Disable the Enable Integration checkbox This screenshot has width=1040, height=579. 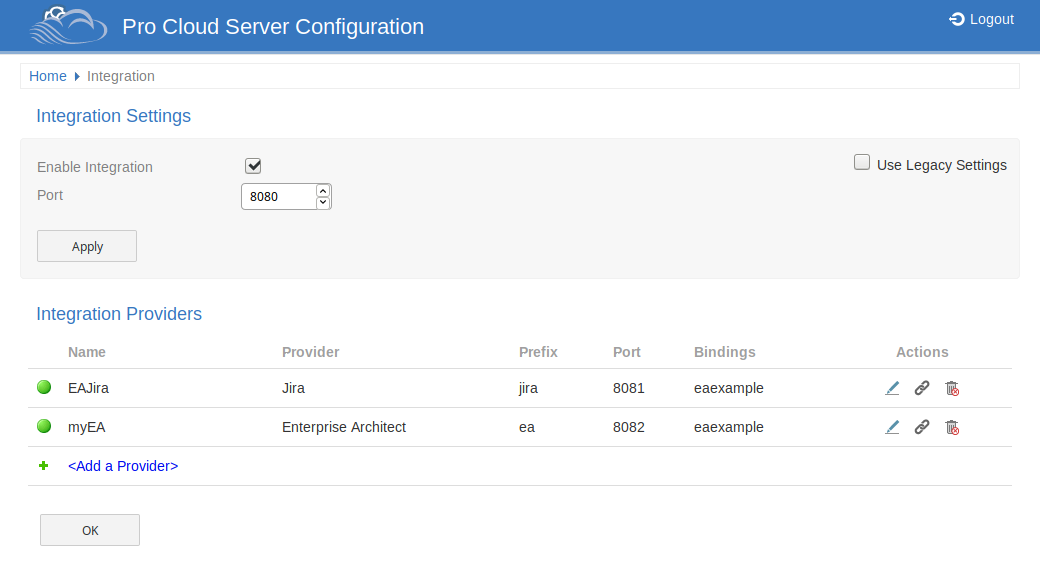[253, 166]
